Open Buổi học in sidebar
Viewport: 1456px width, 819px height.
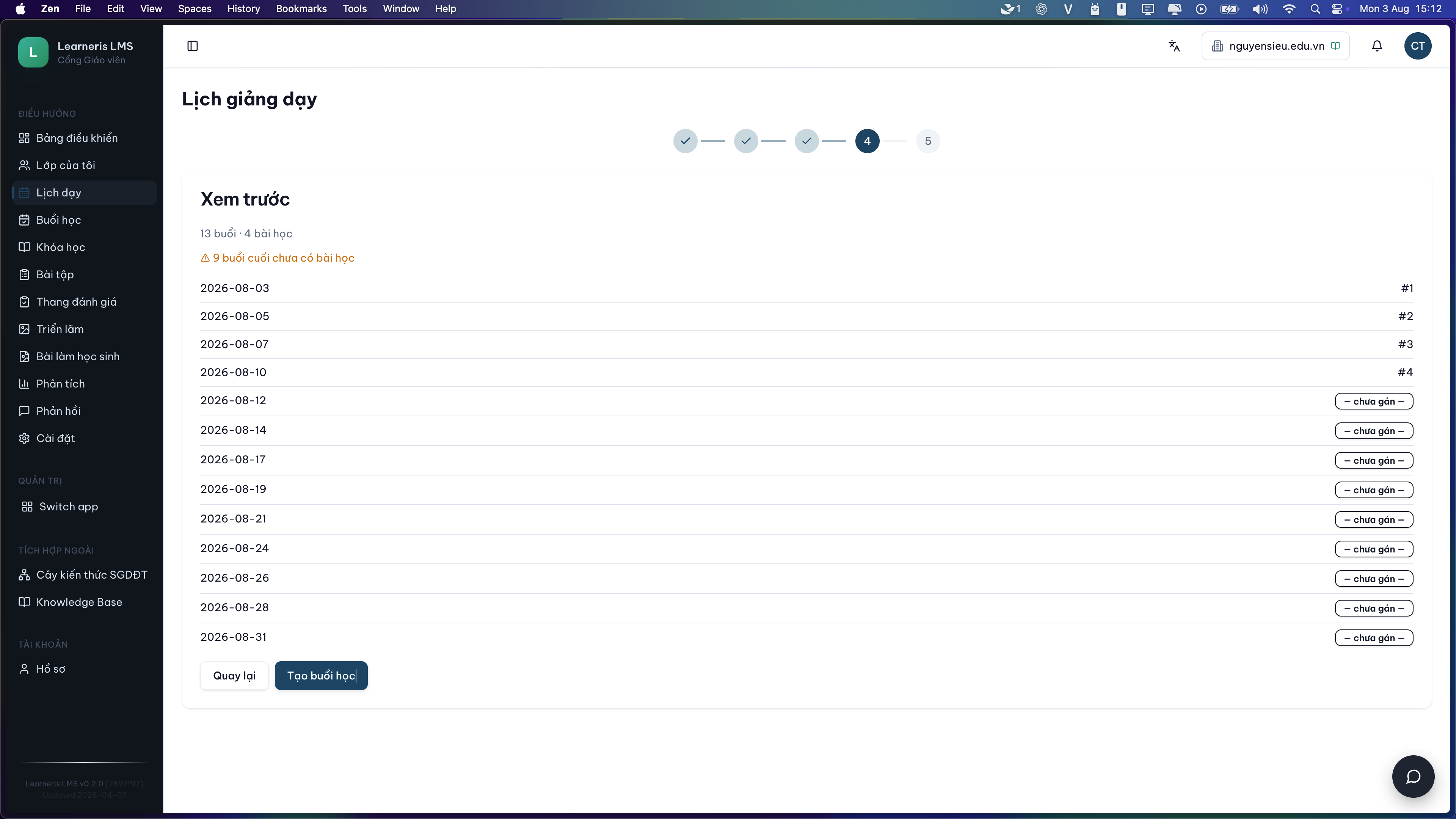point(84,220)
